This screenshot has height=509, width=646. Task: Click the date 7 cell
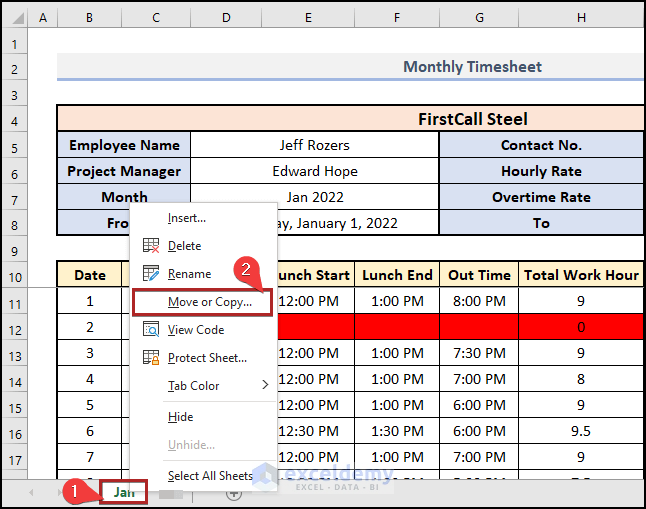click(90, 457)
